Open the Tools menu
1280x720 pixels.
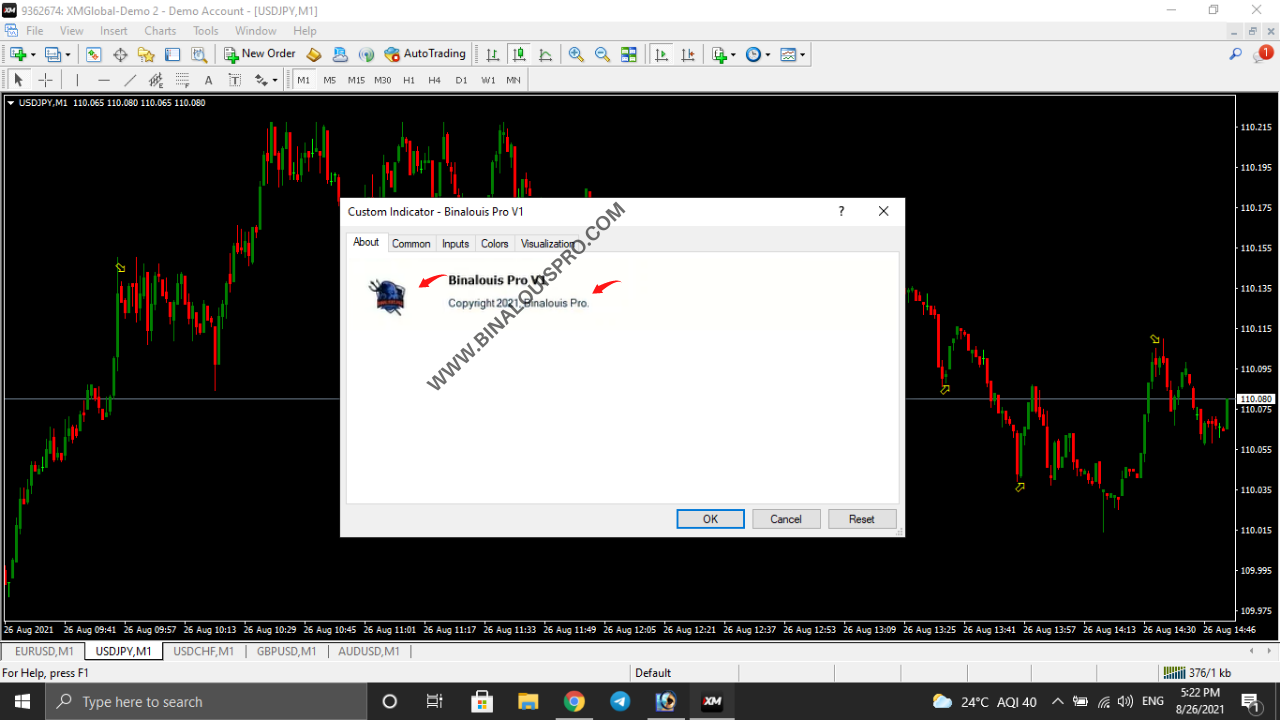[206, 31]
